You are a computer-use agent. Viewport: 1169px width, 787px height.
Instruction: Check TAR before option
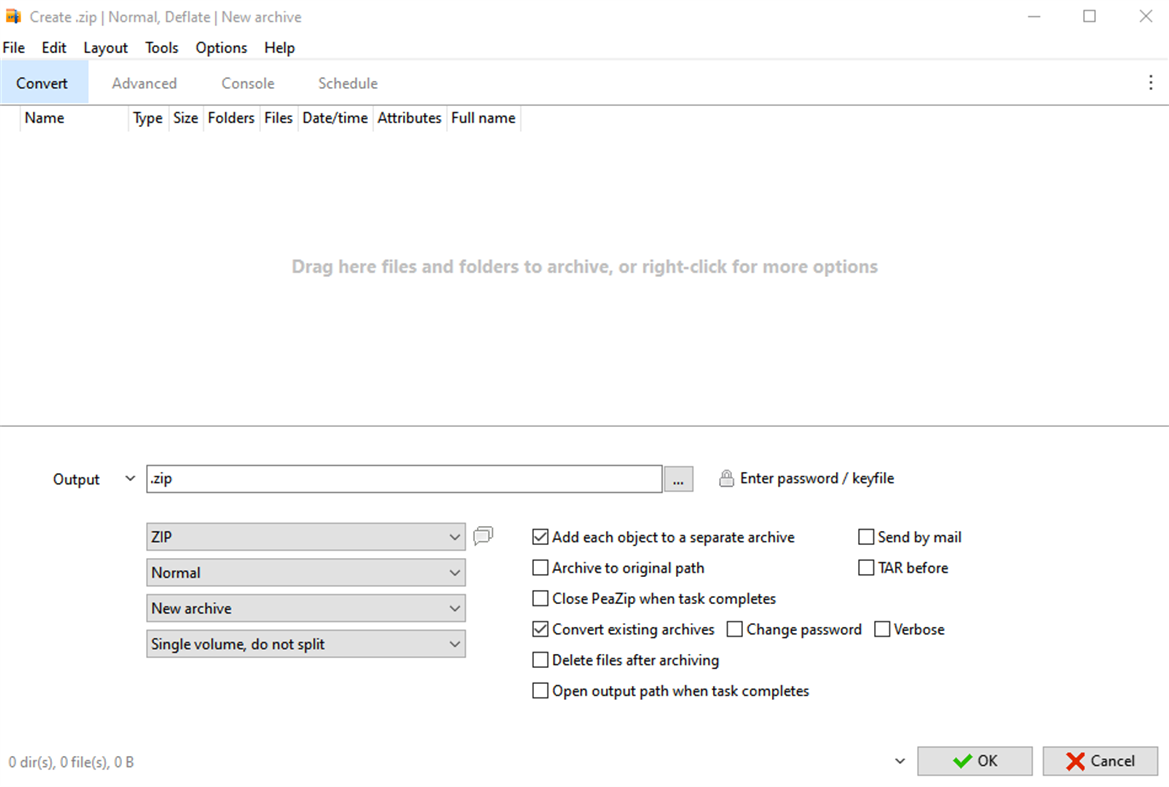point(865,567)
